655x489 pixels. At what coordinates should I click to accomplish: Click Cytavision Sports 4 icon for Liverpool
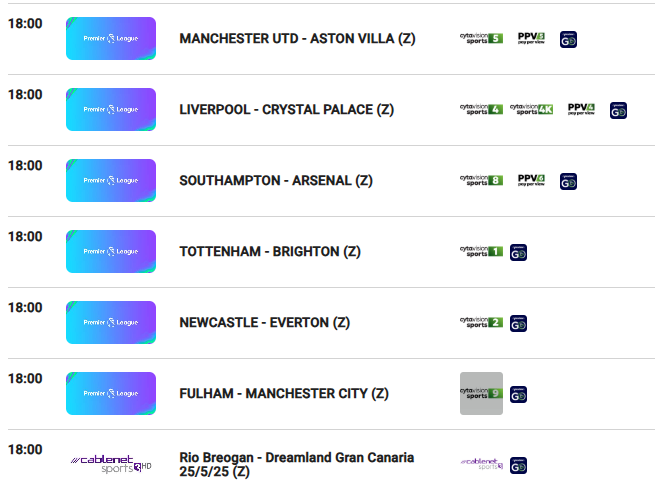[481, 109]
